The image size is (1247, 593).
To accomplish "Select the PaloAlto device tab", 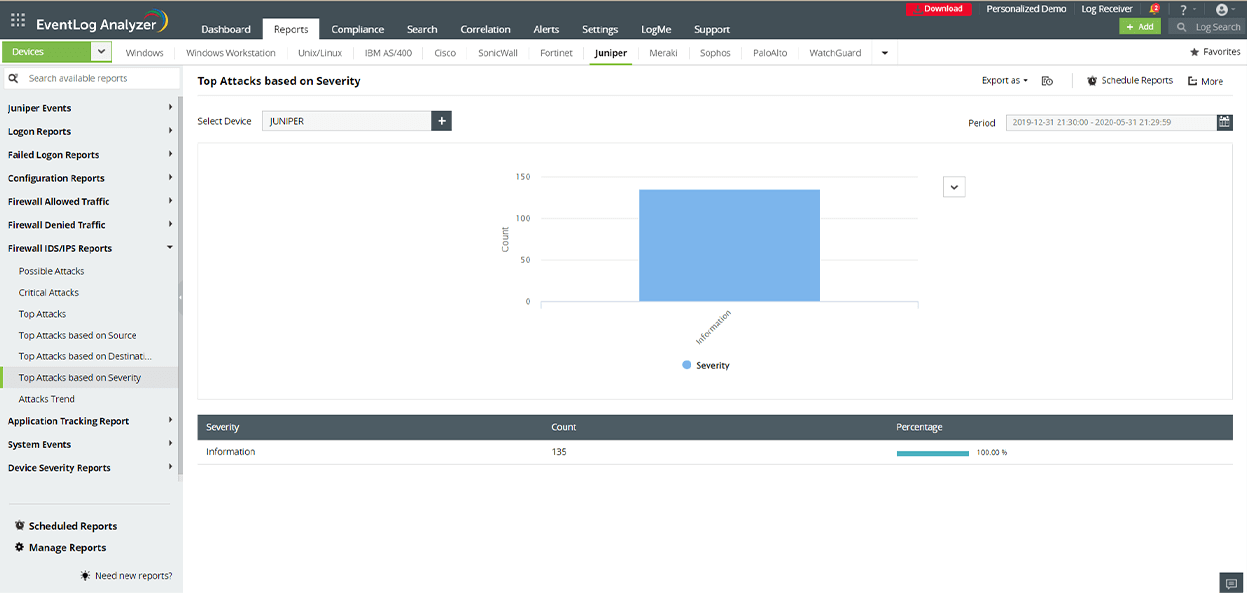I will [x=770, y=53].
